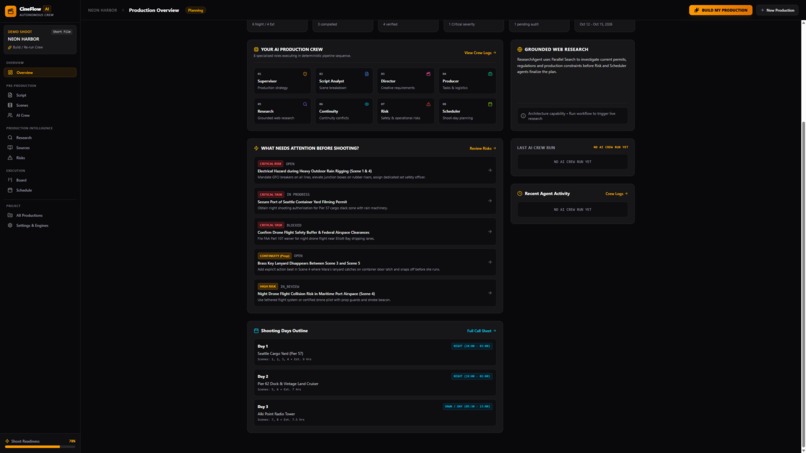Click the Script Analyst card's blue document icon
806x453 pixels.
pyautogui.click(x=367, y=74)
